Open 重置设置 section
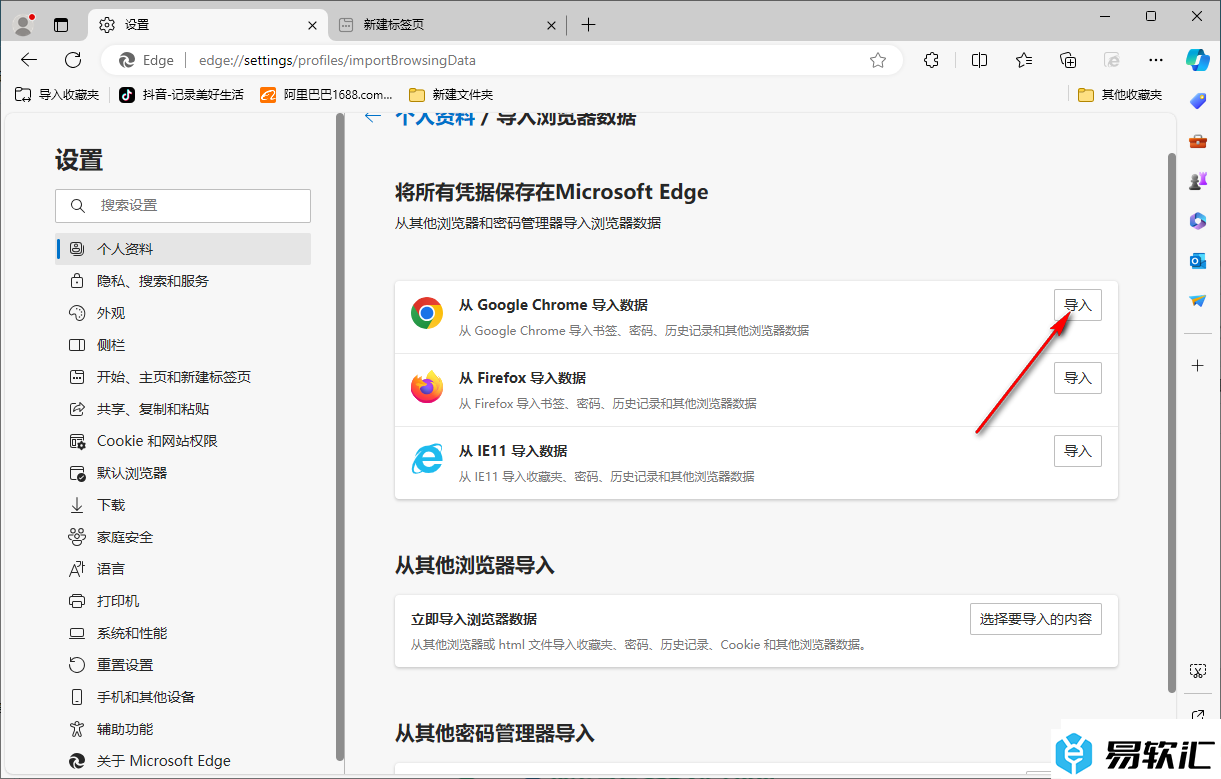1221x779 pixels. (183, 665)
